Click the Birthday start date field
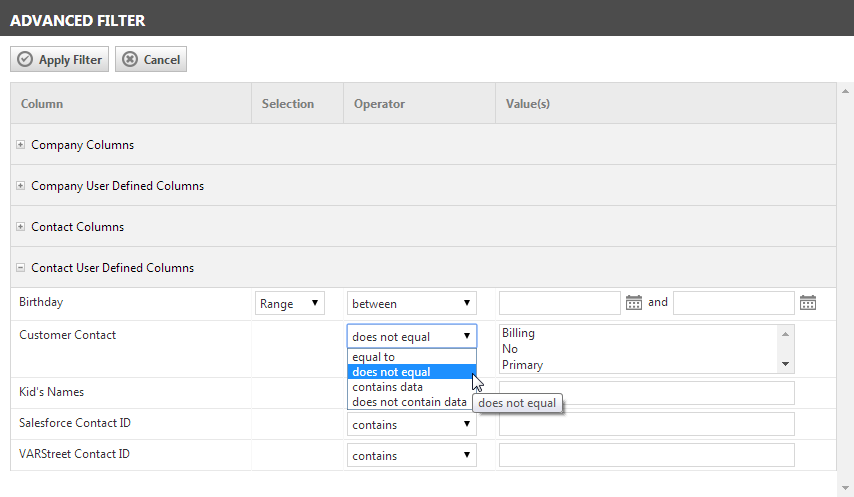This screenshot has height=497, width=854. click(x=560, y=303)
